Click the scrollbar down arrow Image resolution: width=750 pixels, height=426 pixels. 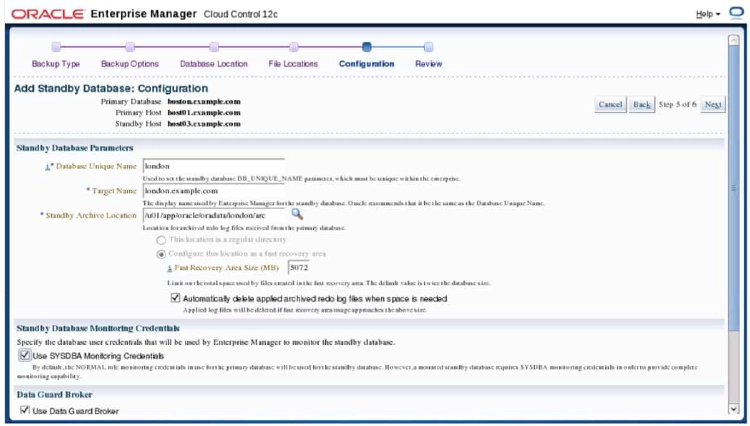click(734, 409)
